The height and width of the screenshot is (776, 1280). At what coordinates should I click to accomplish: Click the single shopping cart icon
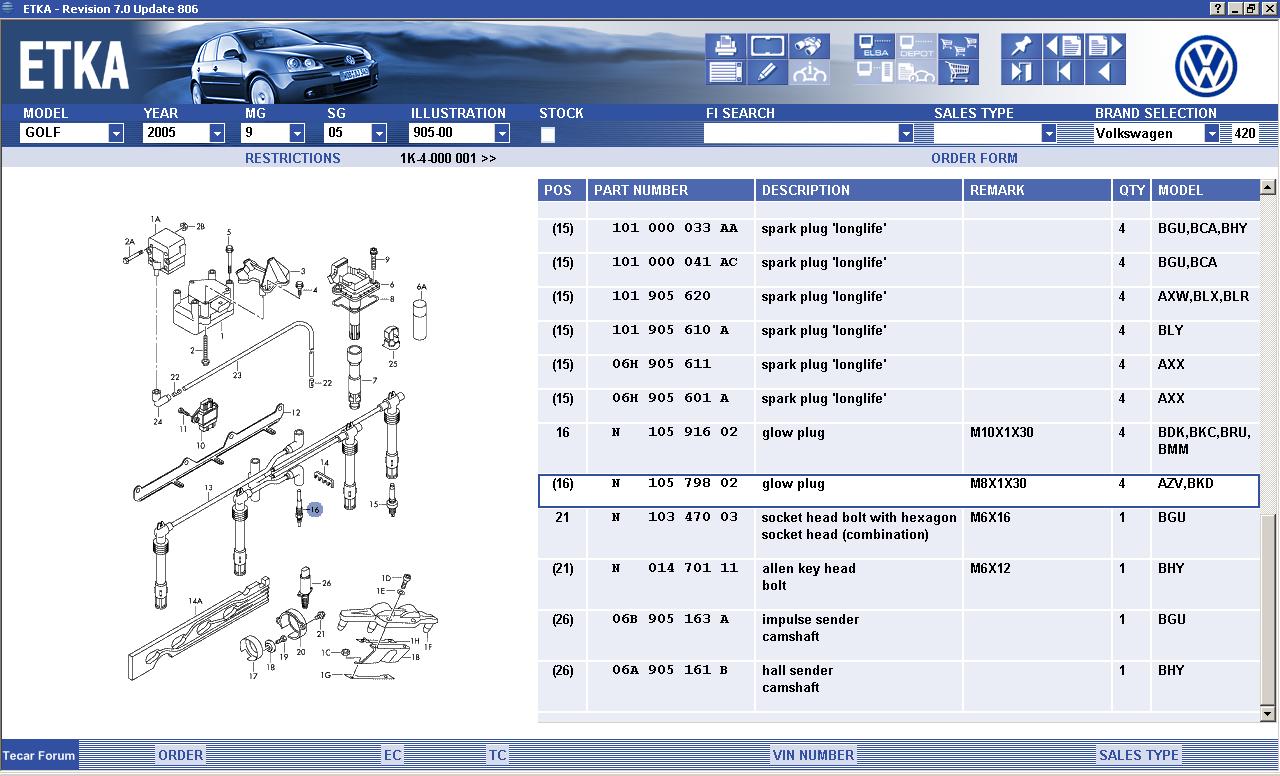958,72
